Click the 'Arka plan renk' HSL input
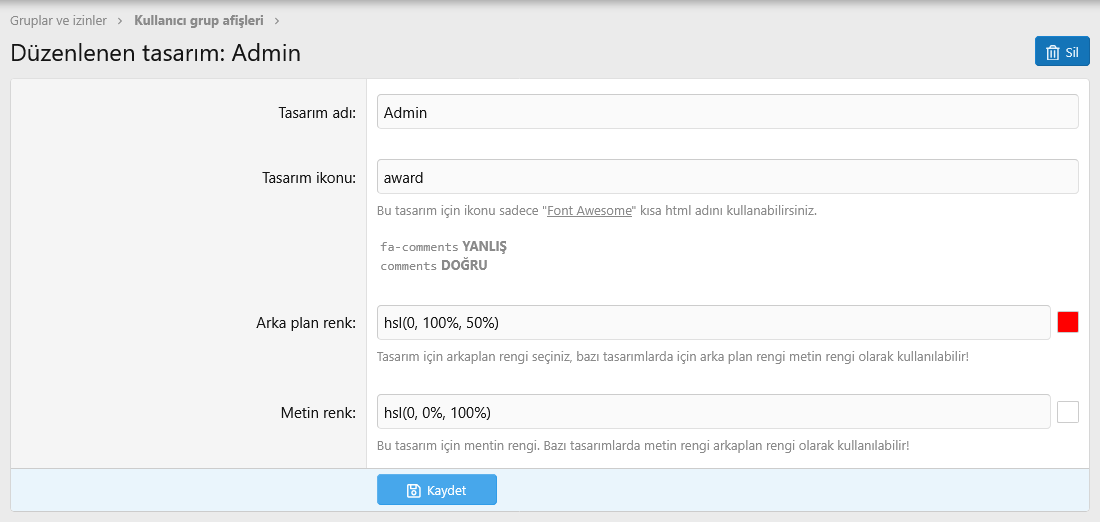1100x522 pixels. tap(713, 322)
